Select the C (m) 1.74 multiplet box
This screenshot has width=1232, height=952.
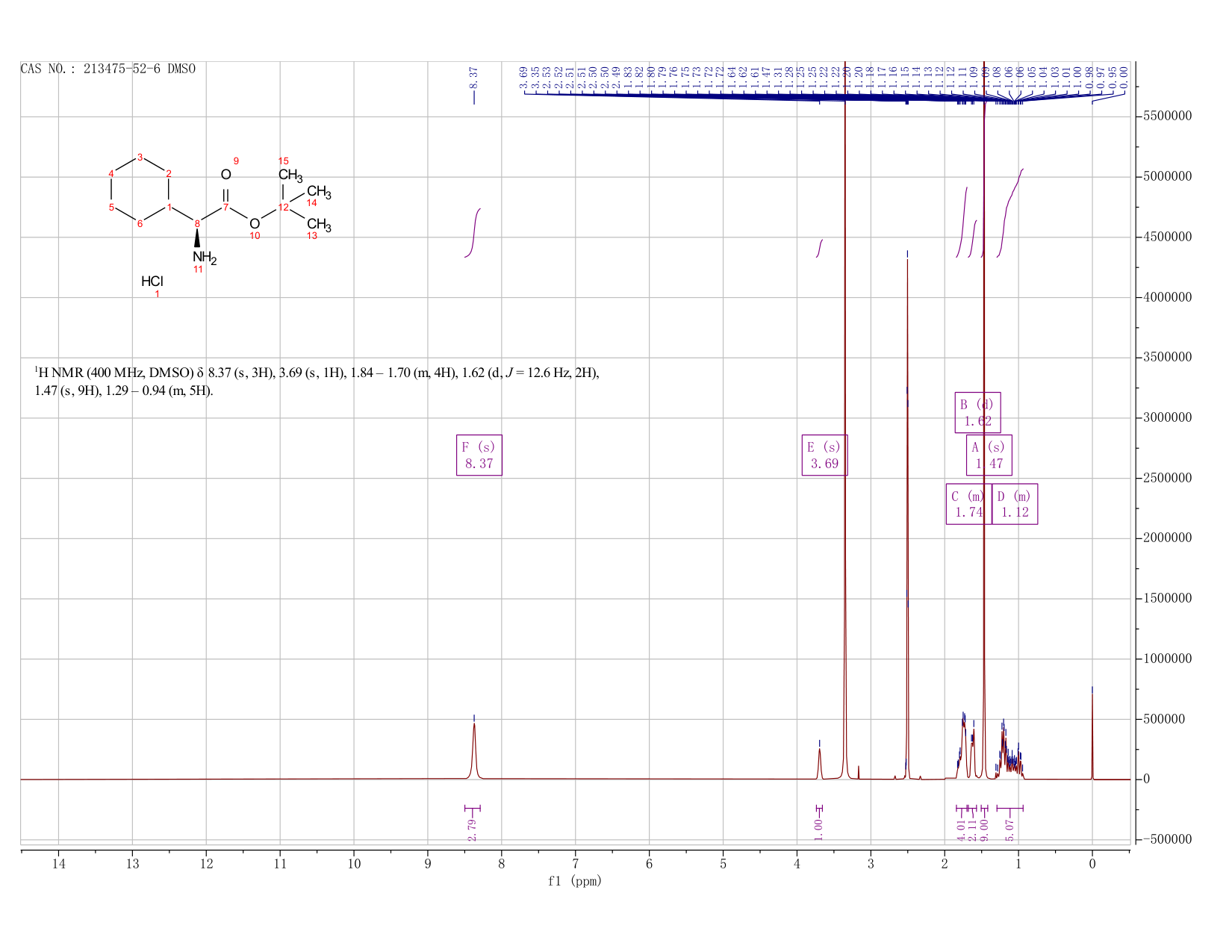pyautogui.click(x=969, y=504)
